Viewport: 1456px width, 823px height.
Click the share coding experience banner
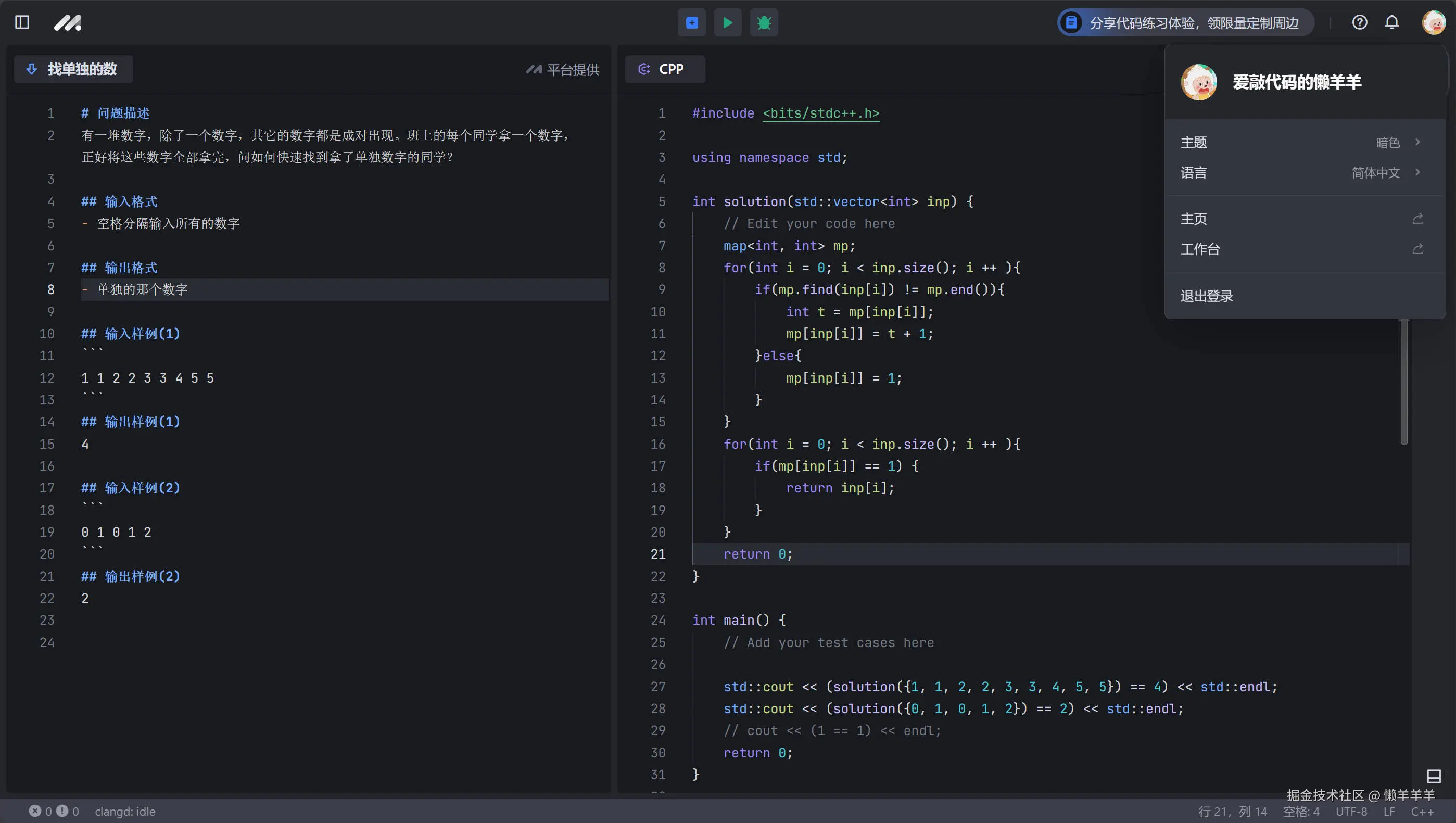(x=1185, y=22)
